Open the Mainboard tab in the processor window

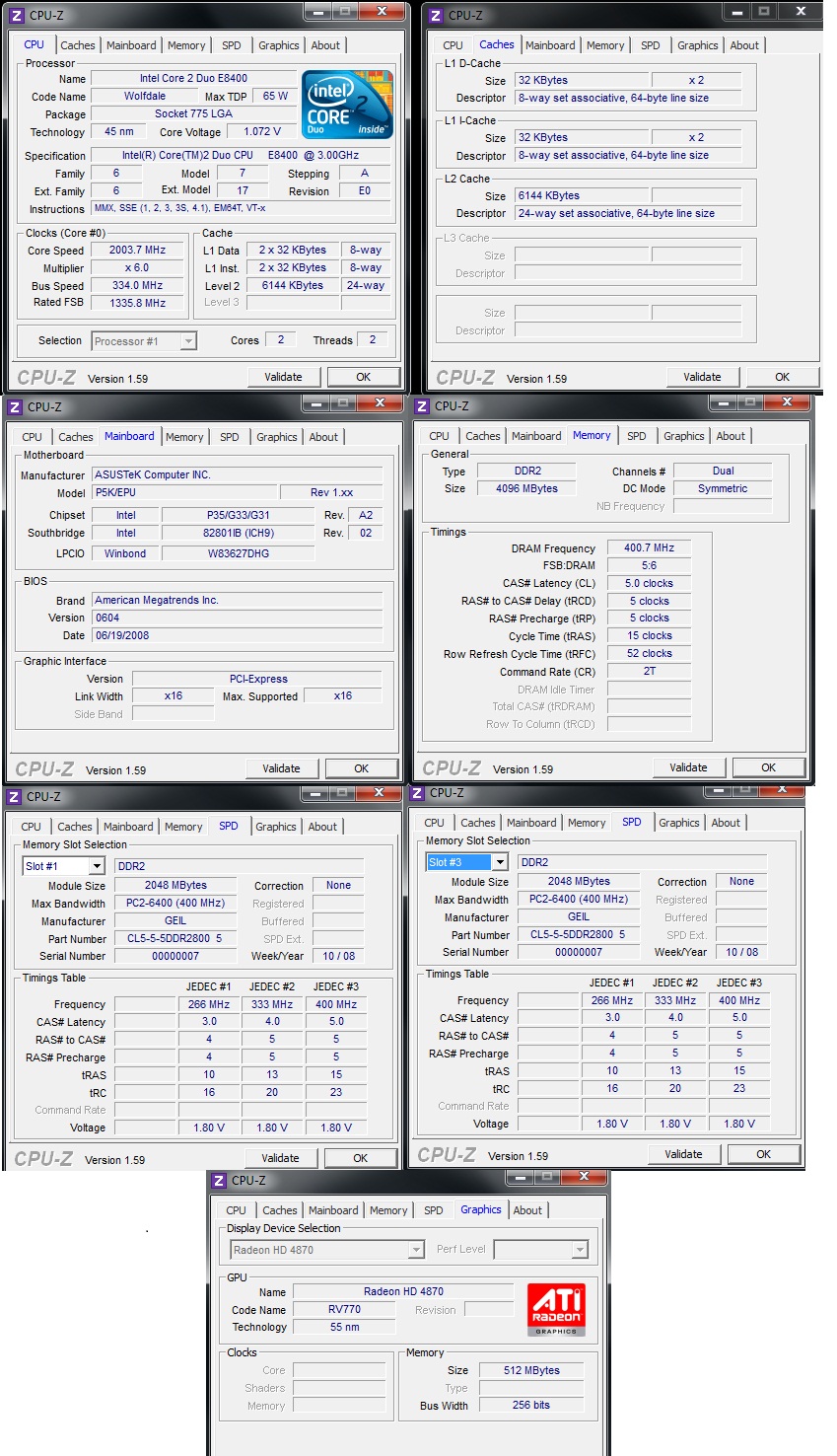(131, 45)
